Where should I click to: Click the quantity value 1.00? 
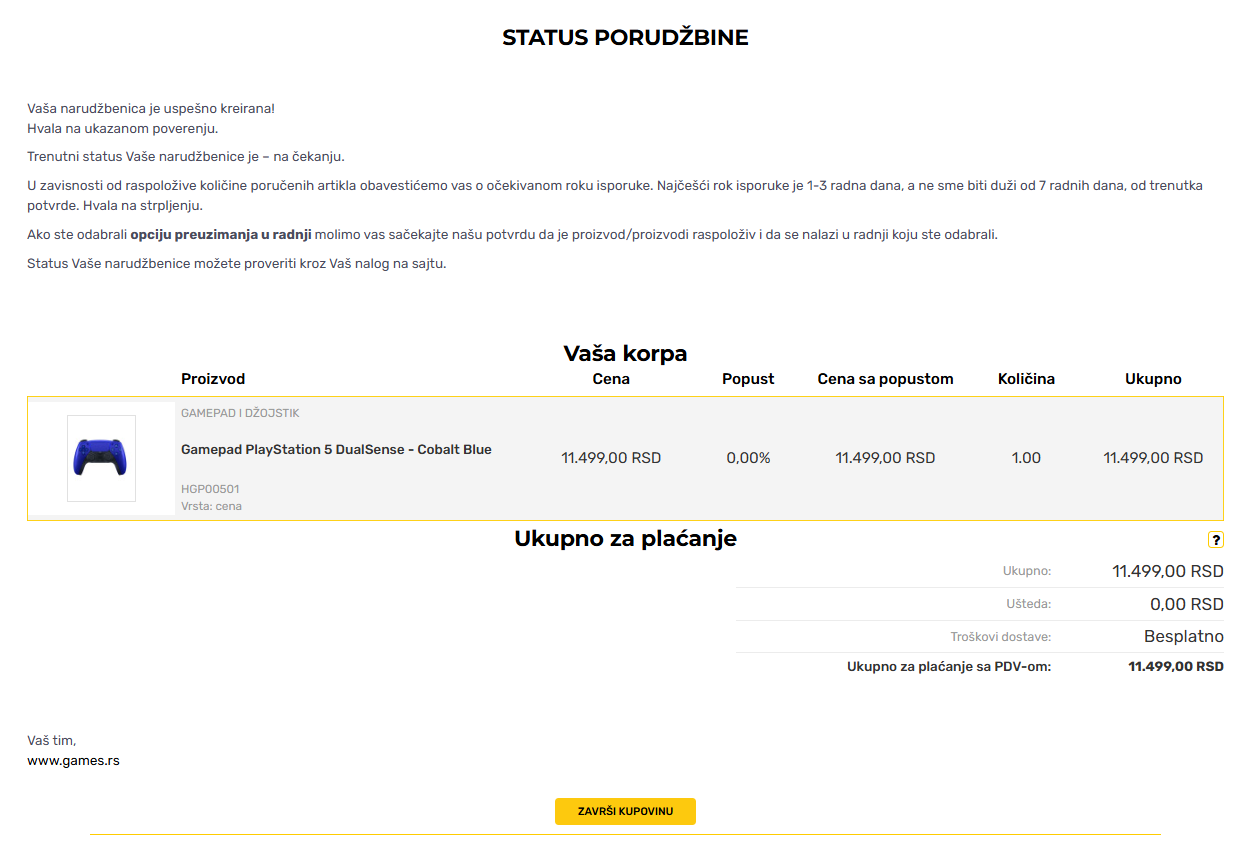coord(1026,458)
